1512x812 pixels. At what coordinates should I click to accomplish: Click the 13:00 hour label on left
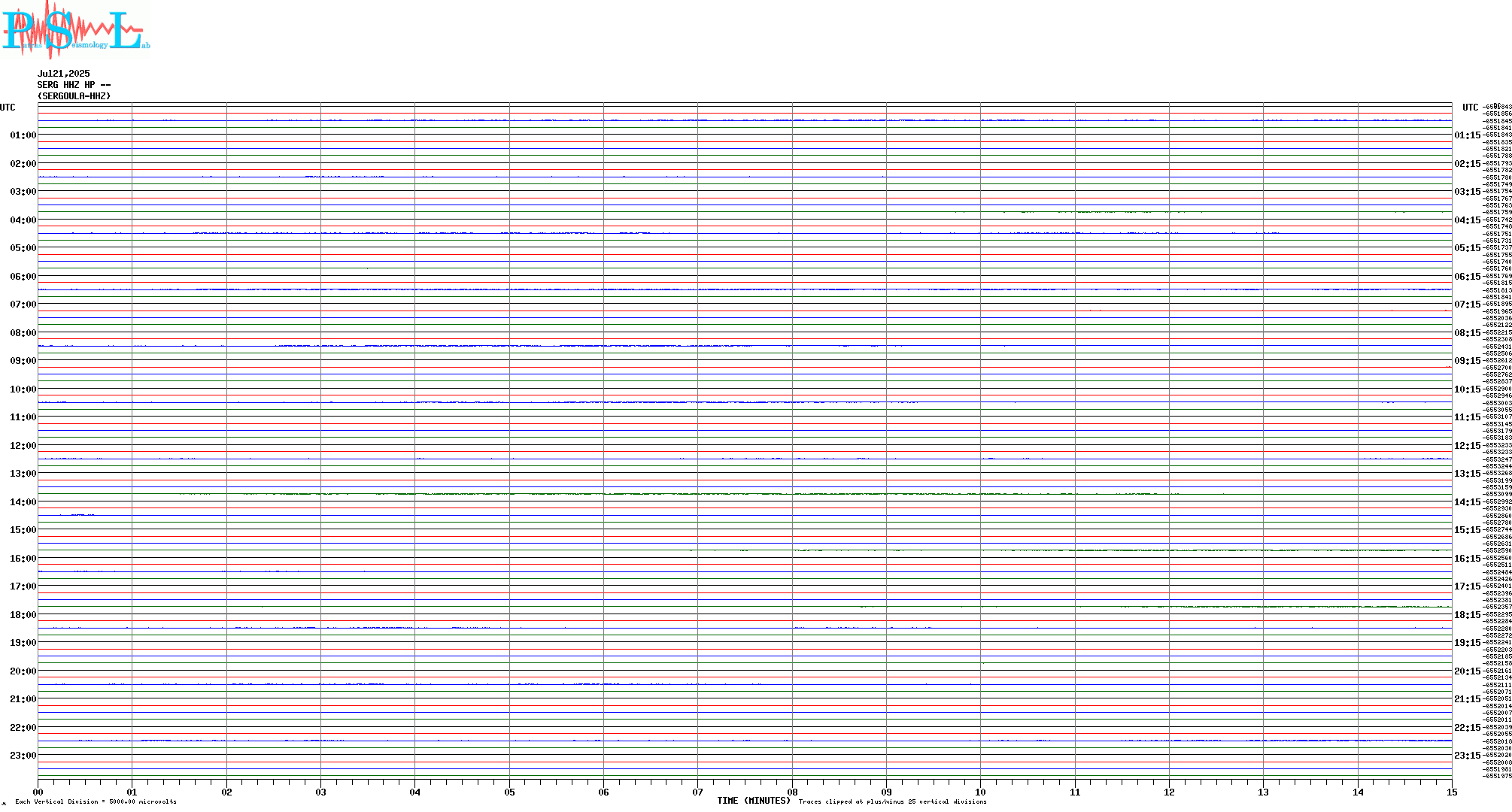pos(23,474)
